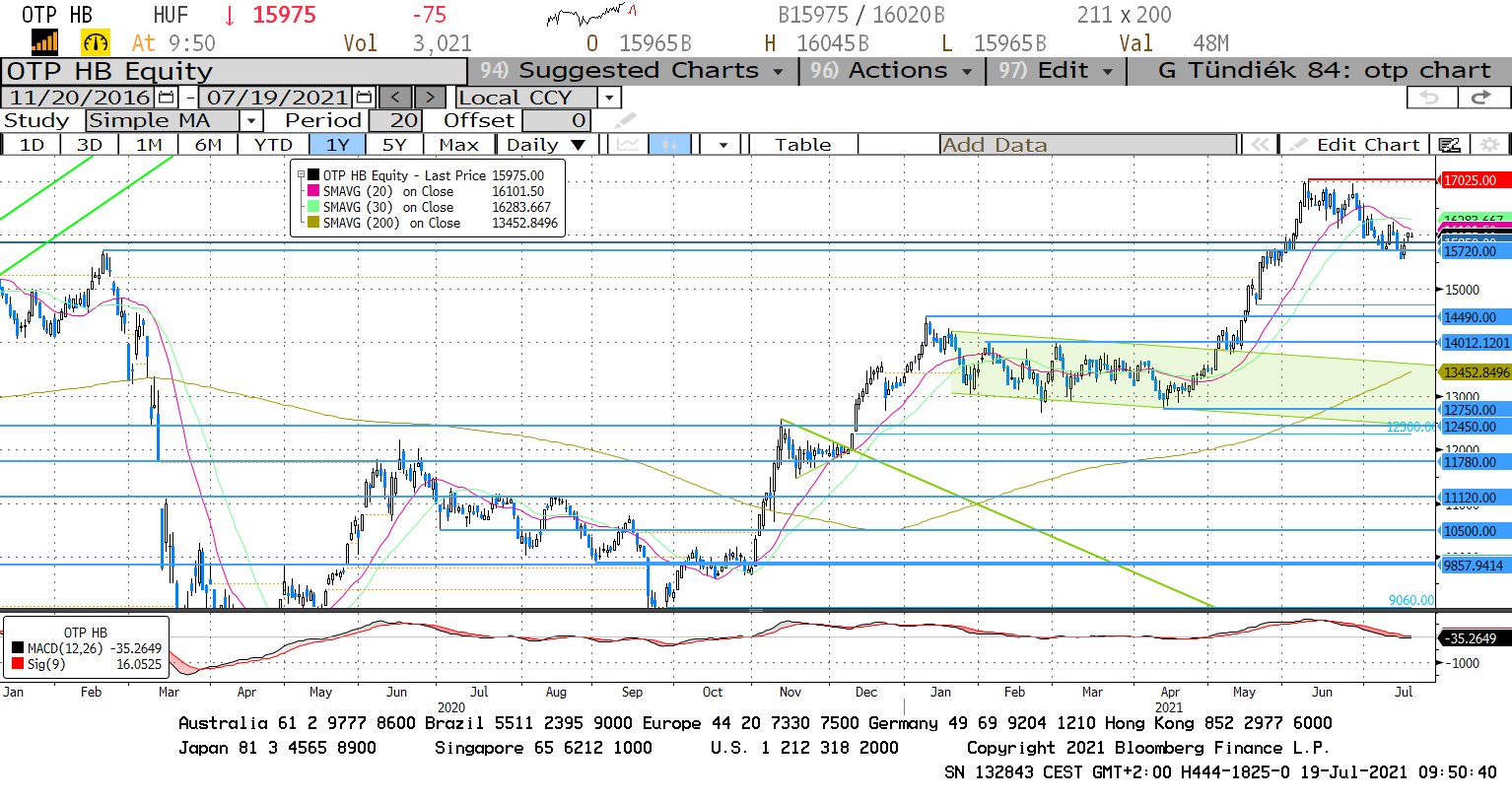Click the undo arrow icon

pyautogui.click(x=1430, y=98)
